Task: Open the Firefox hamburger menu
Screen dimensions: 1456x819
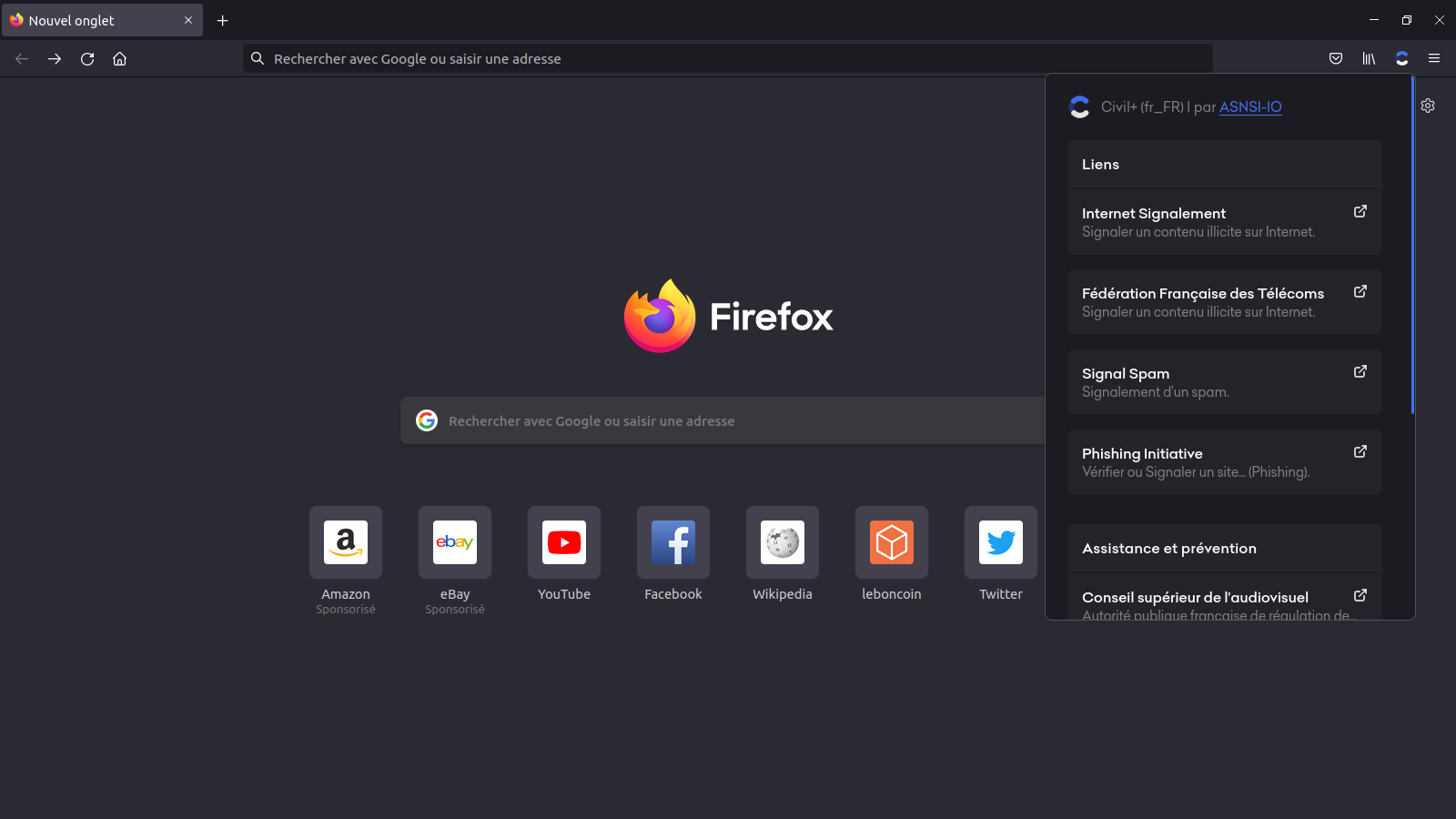Action: (1434, 58)
